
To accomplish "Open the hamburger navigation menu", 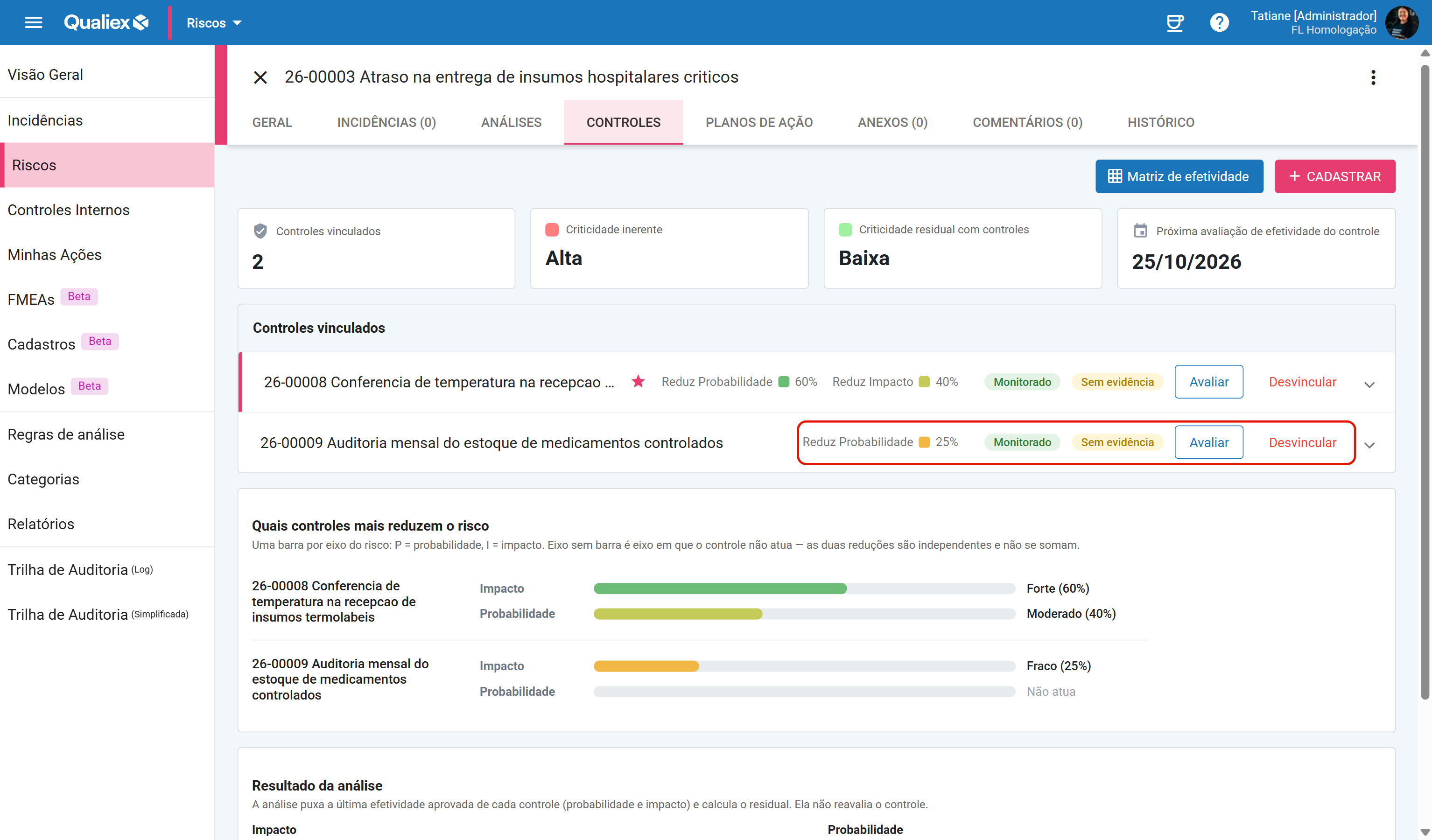I will pos(34,23).
